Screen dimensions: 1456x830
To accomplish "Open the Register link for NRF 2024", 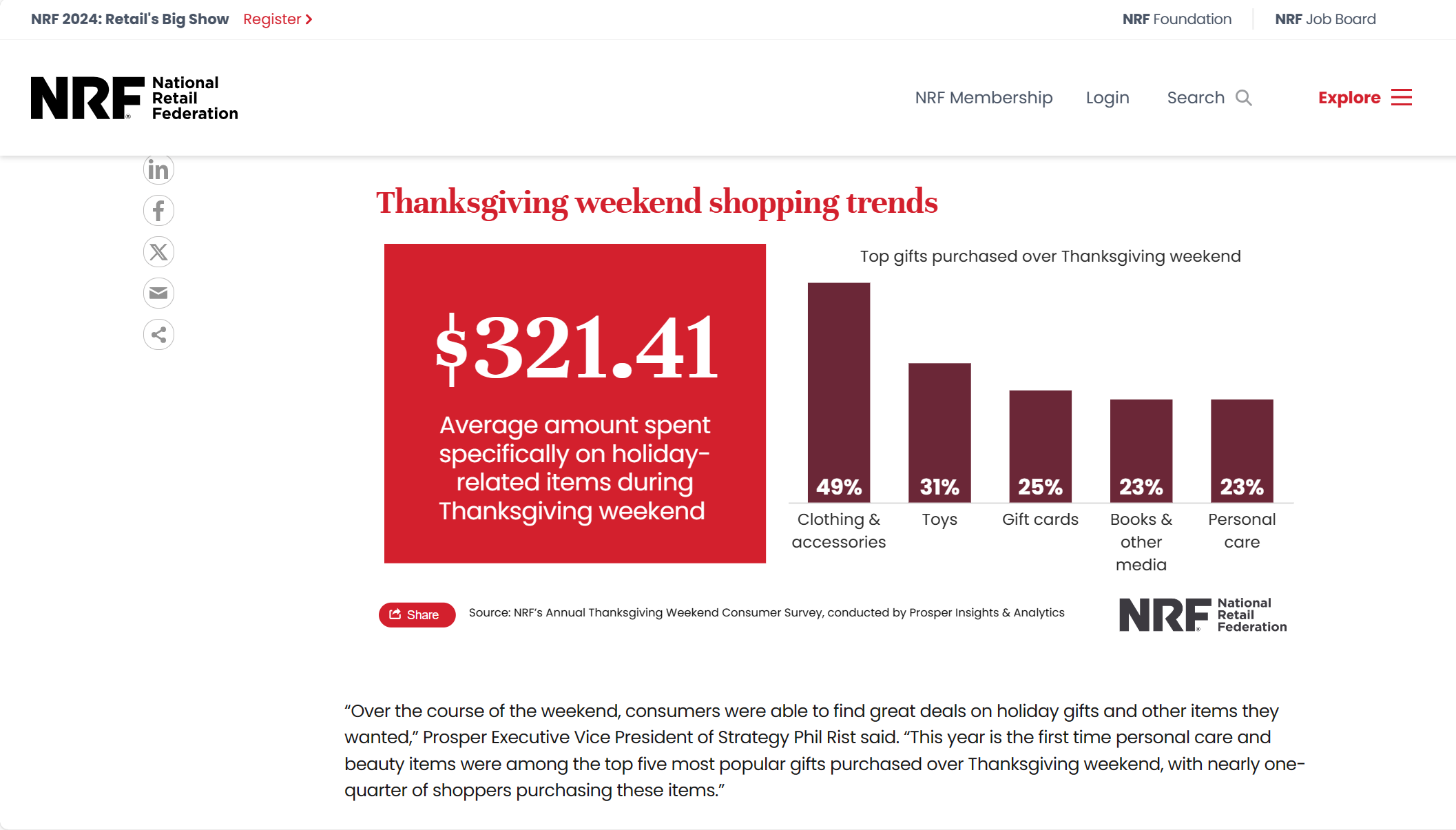I will pyautogui.click(x=278, y=19).
